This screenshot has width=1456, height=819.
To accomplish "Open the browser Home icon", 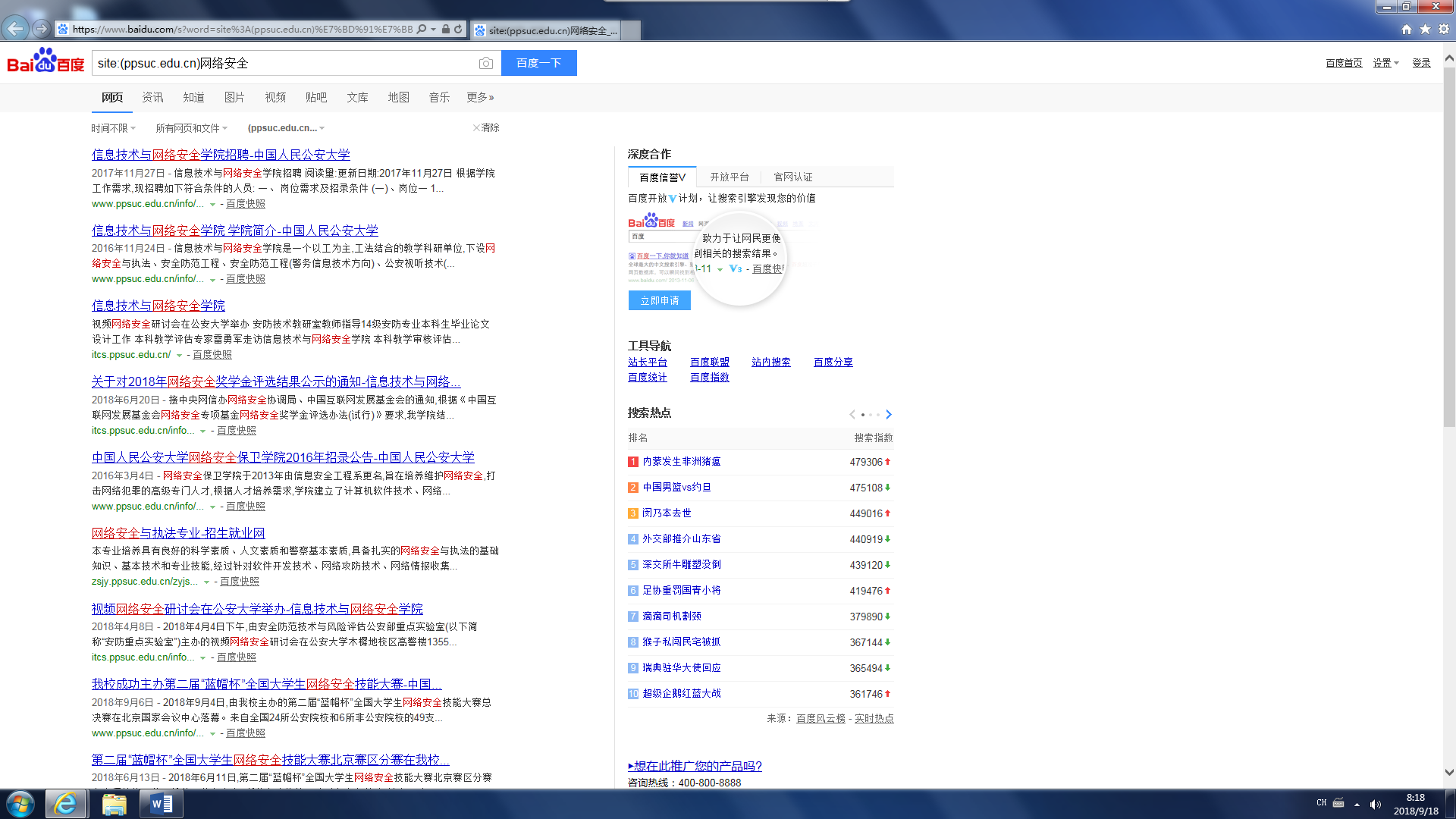I will tap(1407, 30).
